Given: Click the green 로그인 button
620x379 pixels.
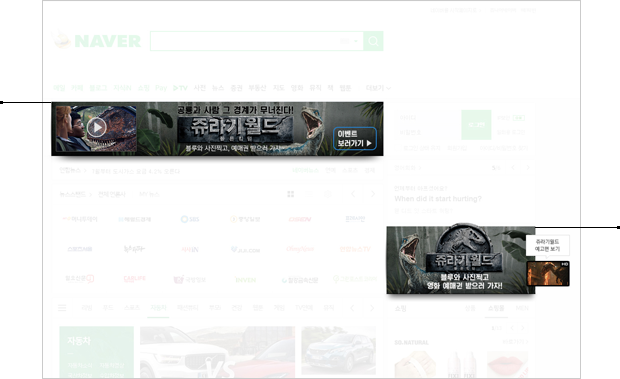Looking at the screenshot, I should 476,125.
